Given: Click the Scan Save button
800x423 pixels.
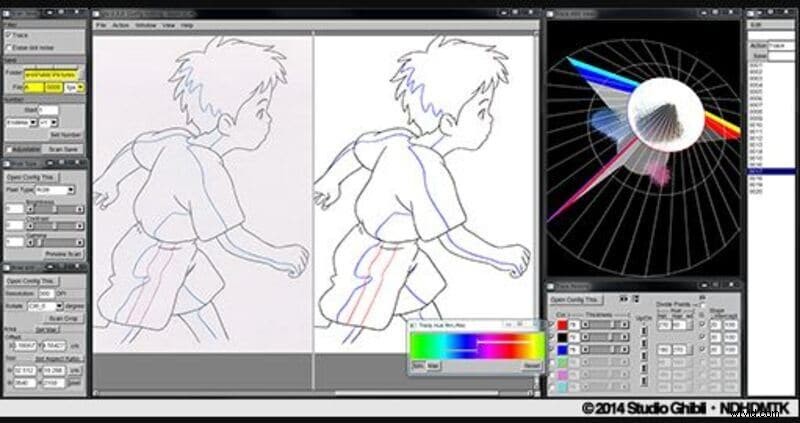Looking at the screenshot, I should (62, 150).
